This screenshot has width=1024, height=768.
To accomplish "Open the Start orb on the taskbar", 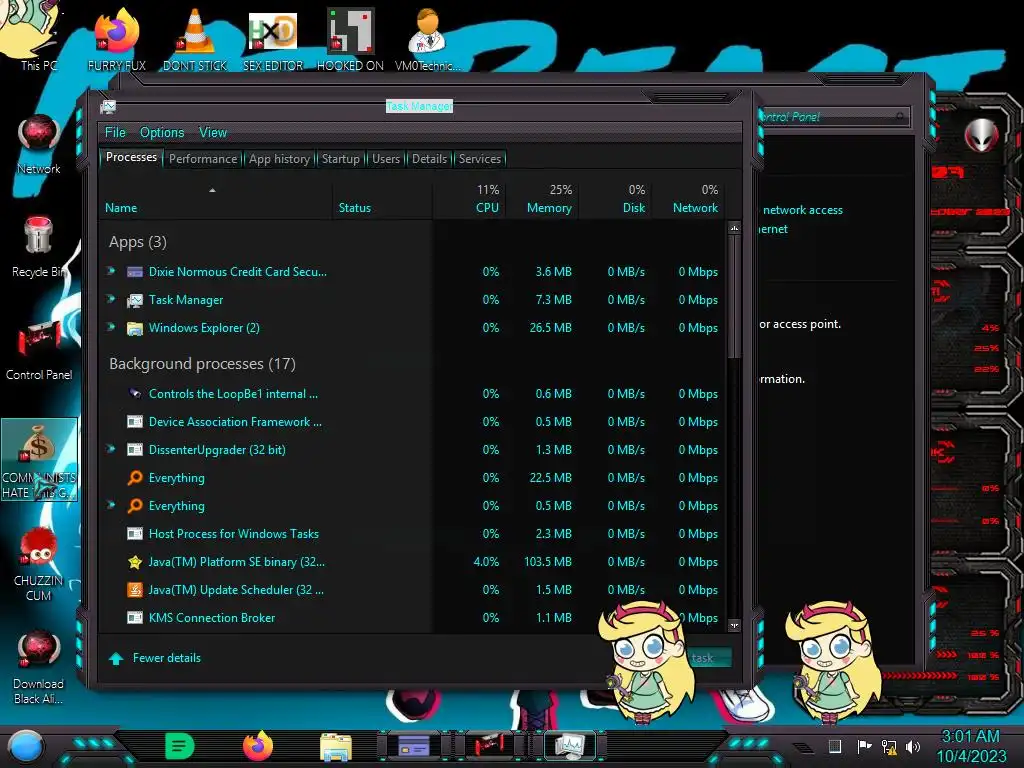I will 26,746.
